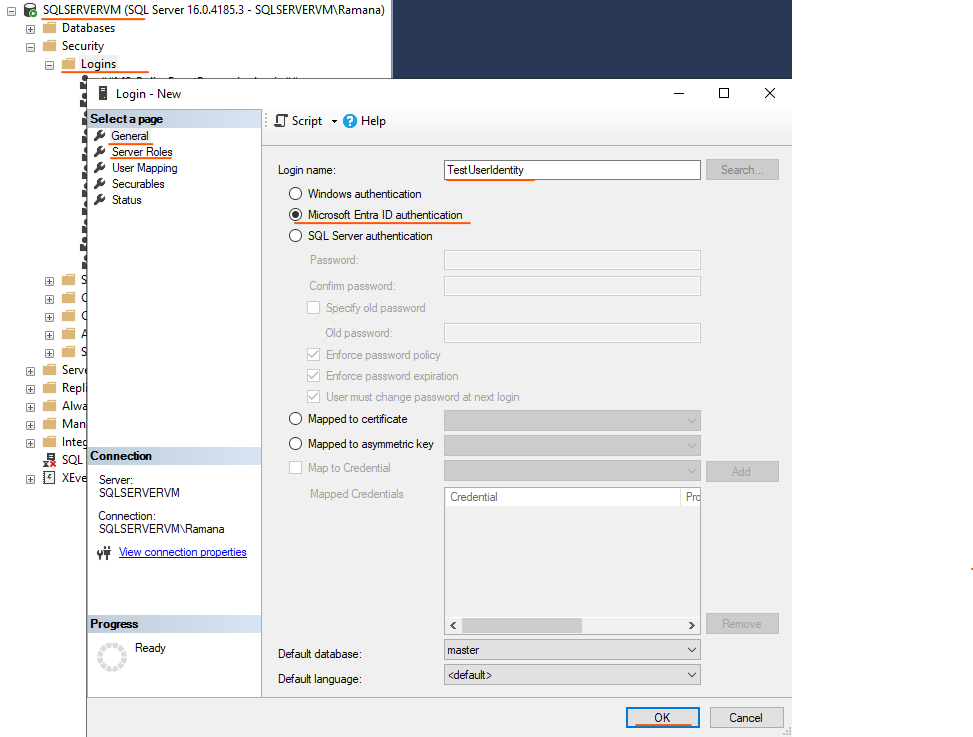
Task: Click the Login - New dialog title icon
Action: [x=104, y=94]
